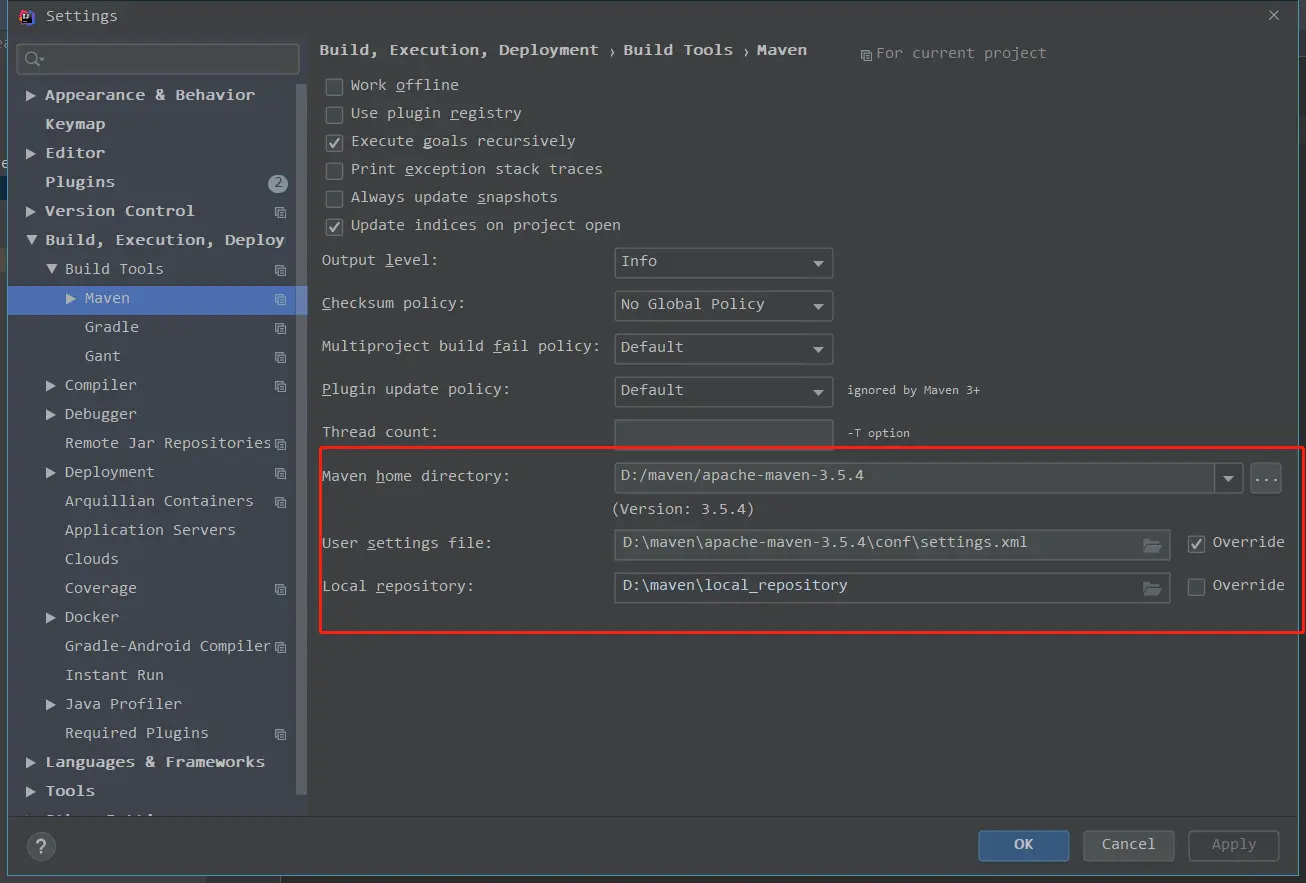The image size is (1306, 883).
Task: Click the project-level icon beside Build Tools
Action: pyautogui.click(x=280, y=270)
